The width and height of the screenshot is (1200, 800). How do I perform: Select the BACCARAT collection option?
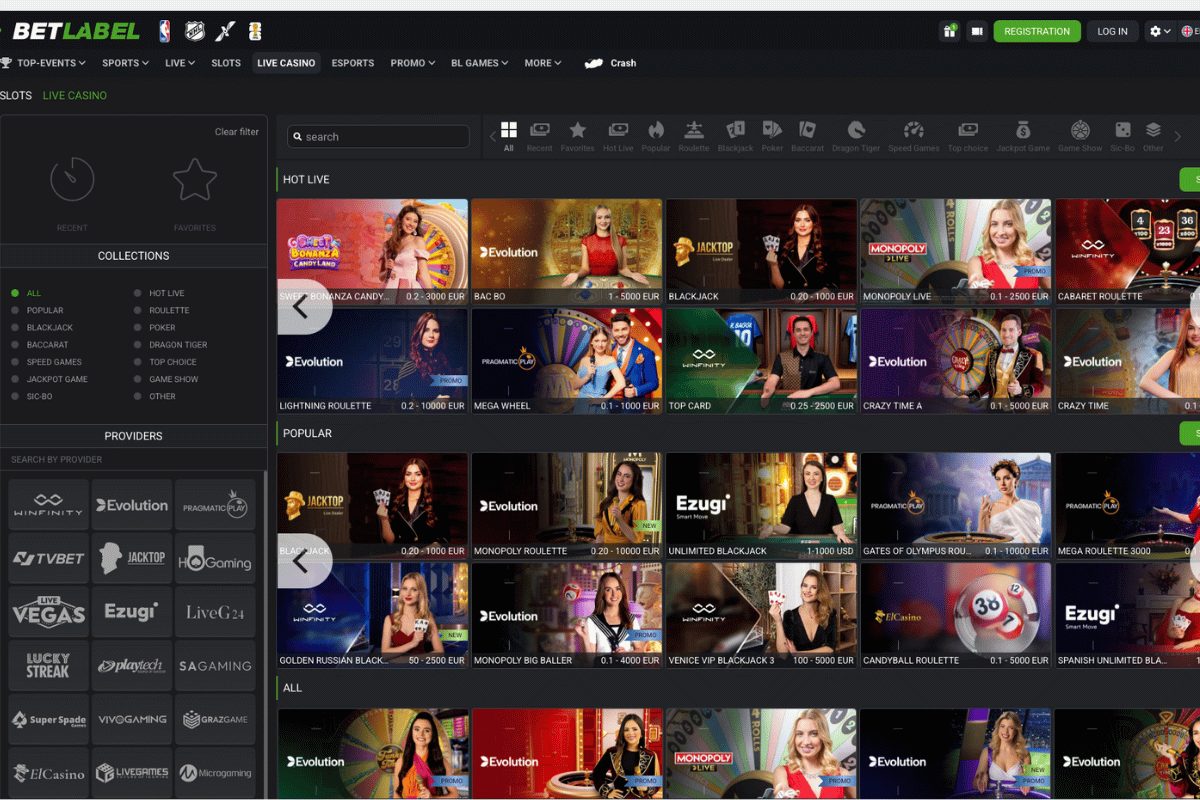40,344
